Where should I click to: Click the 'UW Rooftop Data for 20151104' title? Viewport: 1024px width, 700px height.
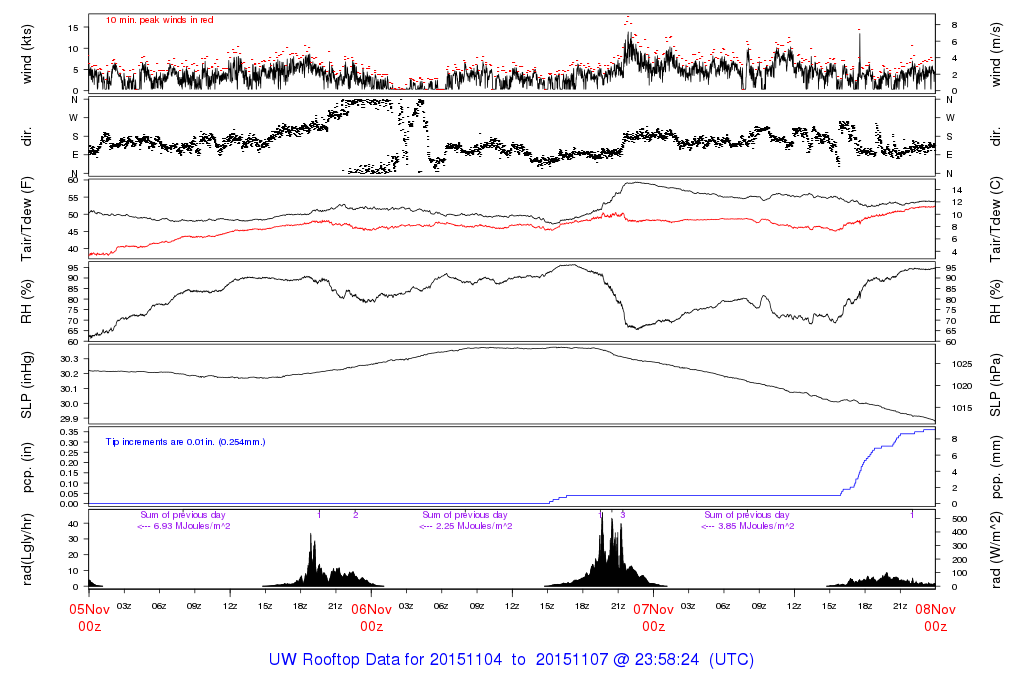(385, 660)
